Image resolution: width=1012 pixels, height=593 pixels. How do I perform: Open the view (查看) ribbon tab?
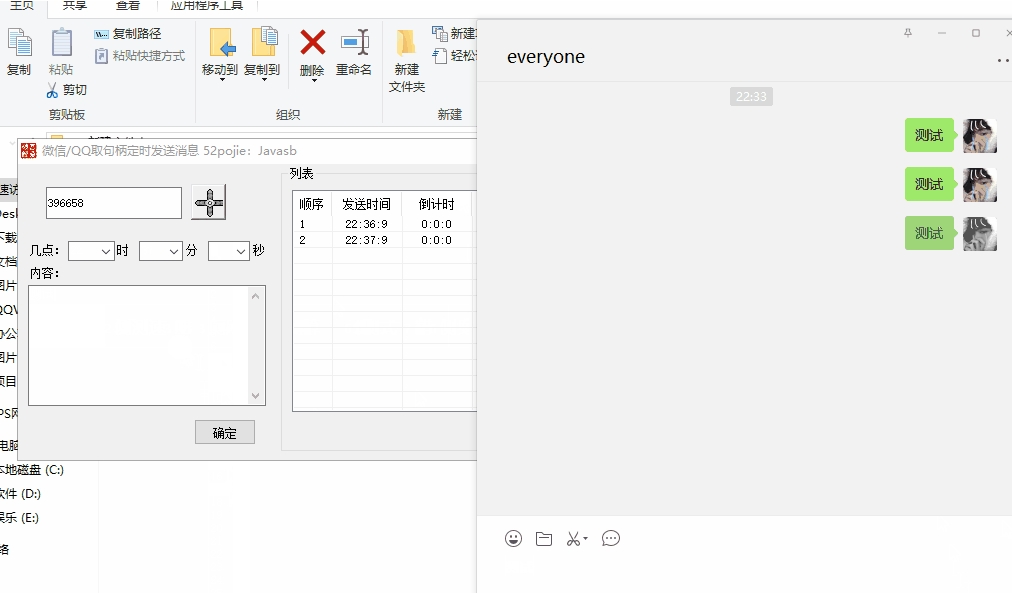point(128,5)
